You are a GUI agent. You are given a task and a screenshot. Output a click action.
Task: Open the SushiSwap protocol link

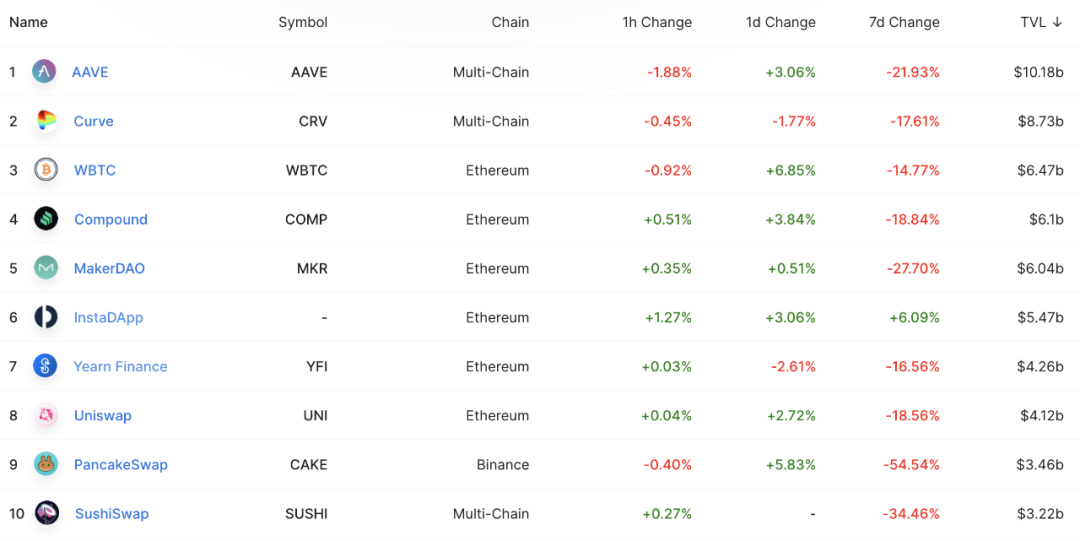coord(112,513)
